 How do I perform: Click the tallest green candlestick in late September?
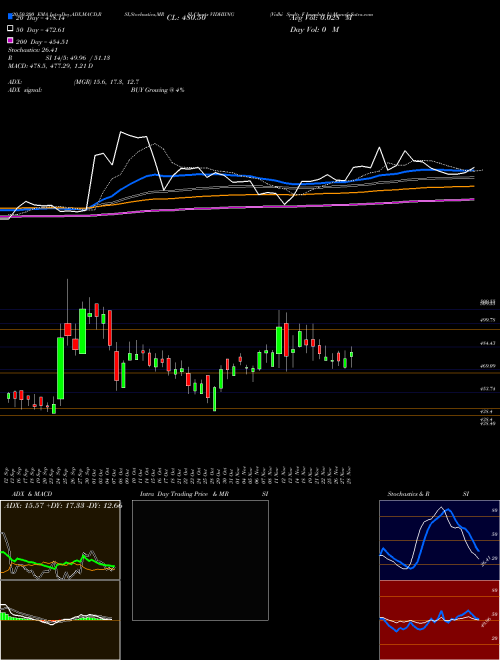pyautogui.click(x=61, y=368)
